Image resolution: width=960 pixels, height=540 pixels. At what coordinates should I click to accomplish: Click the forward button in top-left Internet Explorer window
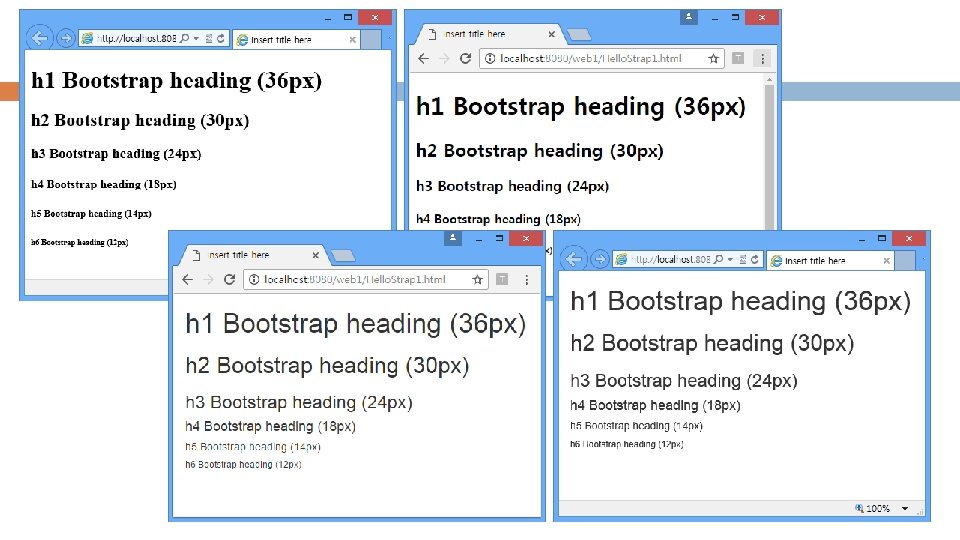(x=65, y=38)
